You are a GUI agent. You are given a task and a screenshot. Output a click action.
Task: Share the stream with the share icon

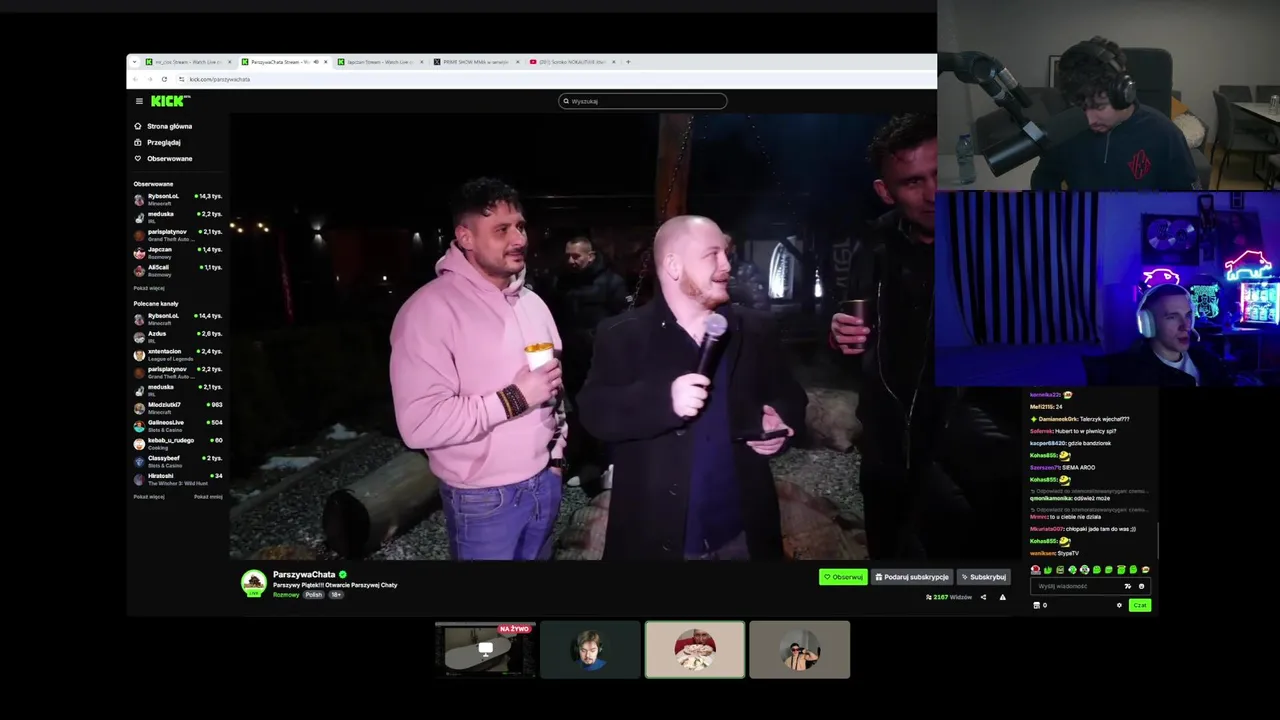click(x=983, y=597)
